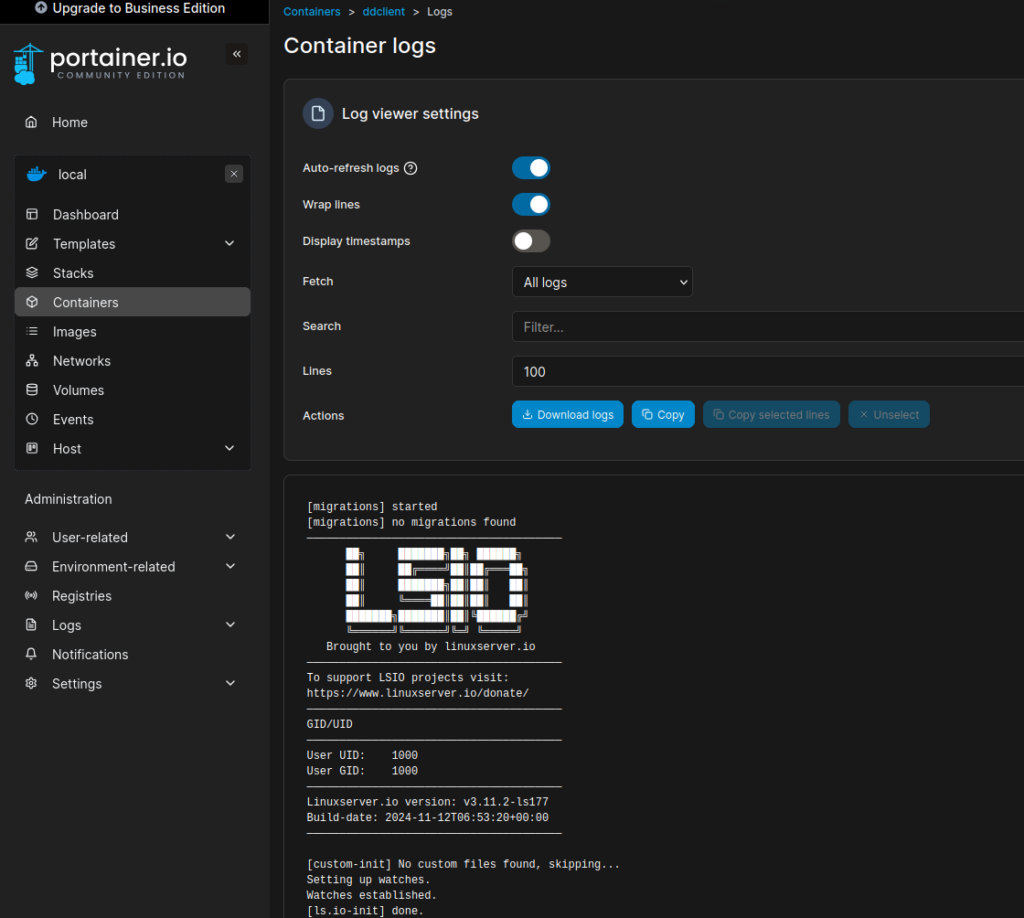Click the Events clock icon
Viewport: 1024px width, 918px height.
pyautogui.click(x=31, y=419)
